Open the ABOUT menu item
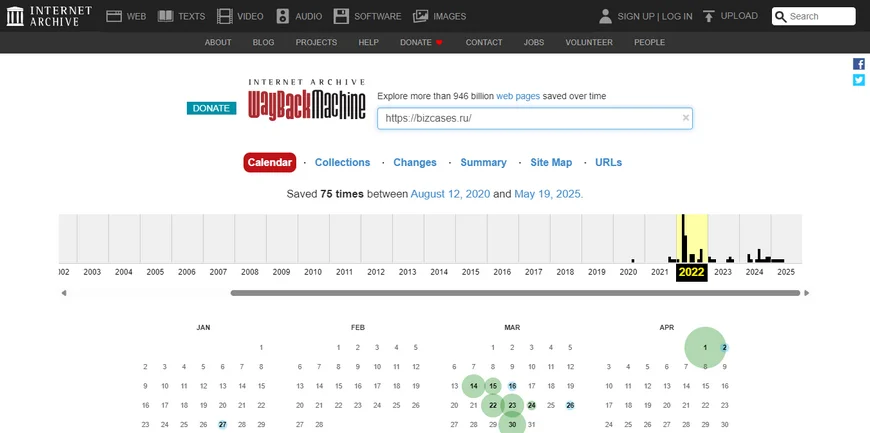 click(218, 42)
